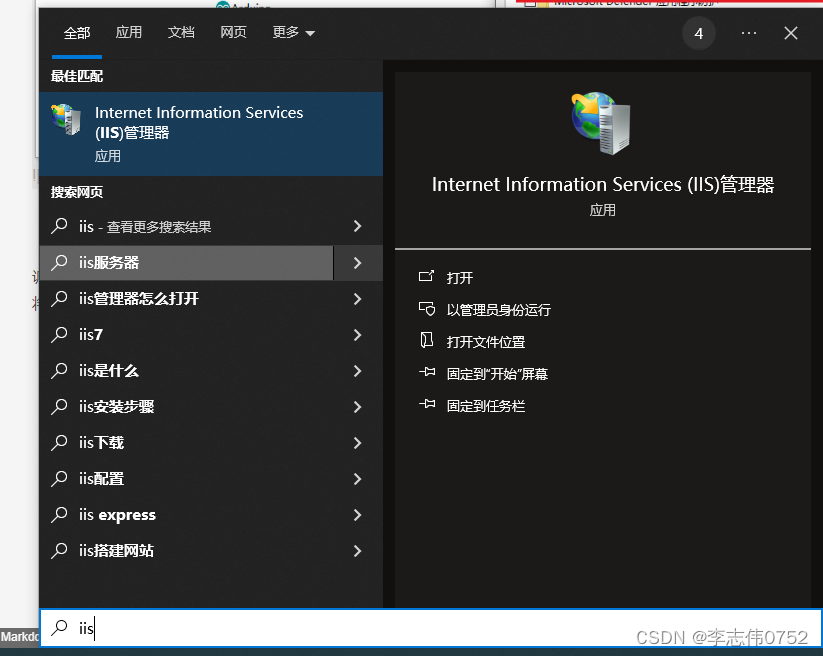The width and height of the screenshot is (823, 656).
Task: Expand chevron for iis配置
Action: pyautogui.click(x=357, y=479)
